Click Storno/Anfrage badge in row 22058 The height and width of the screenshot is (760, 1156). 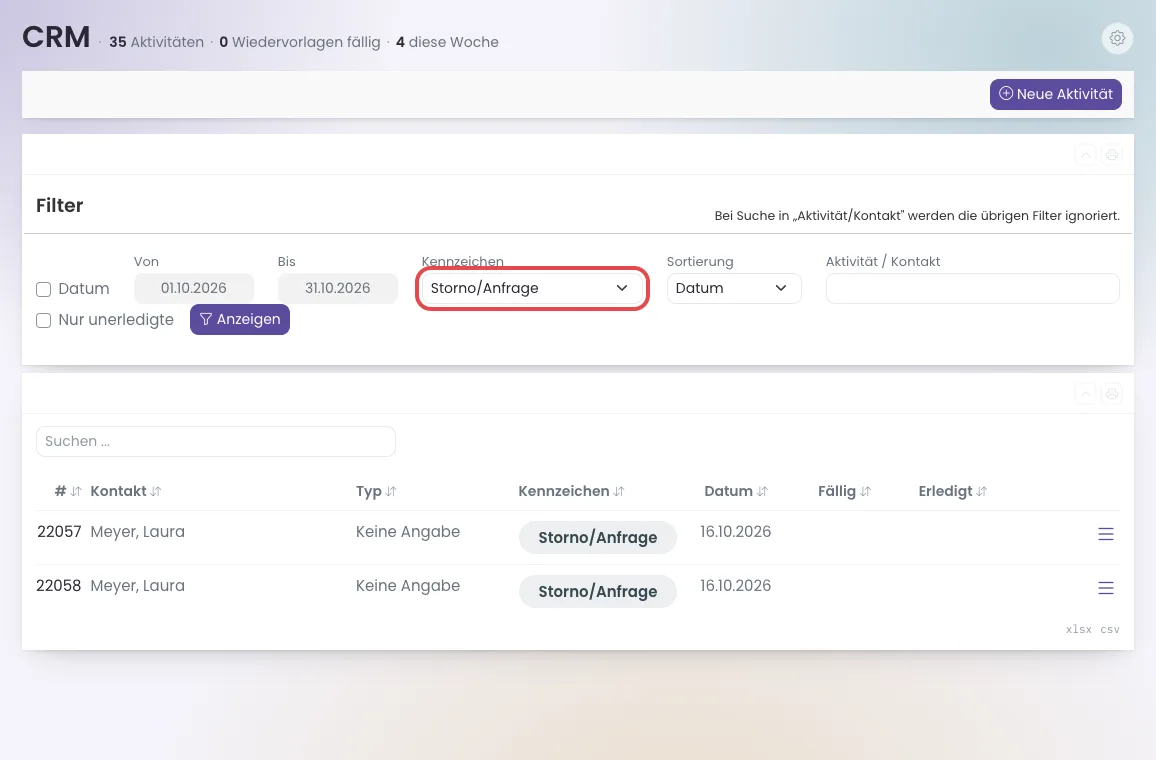(597, 591)
